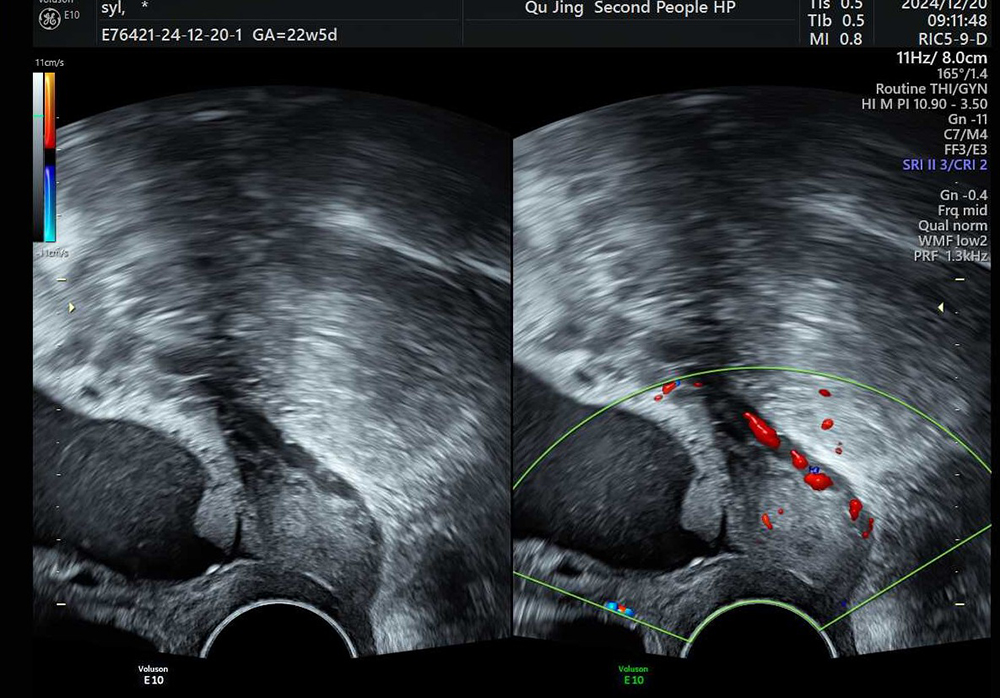Click the green Voluson E10 label under right image
1000x698 pixels.
pos(633,674)
